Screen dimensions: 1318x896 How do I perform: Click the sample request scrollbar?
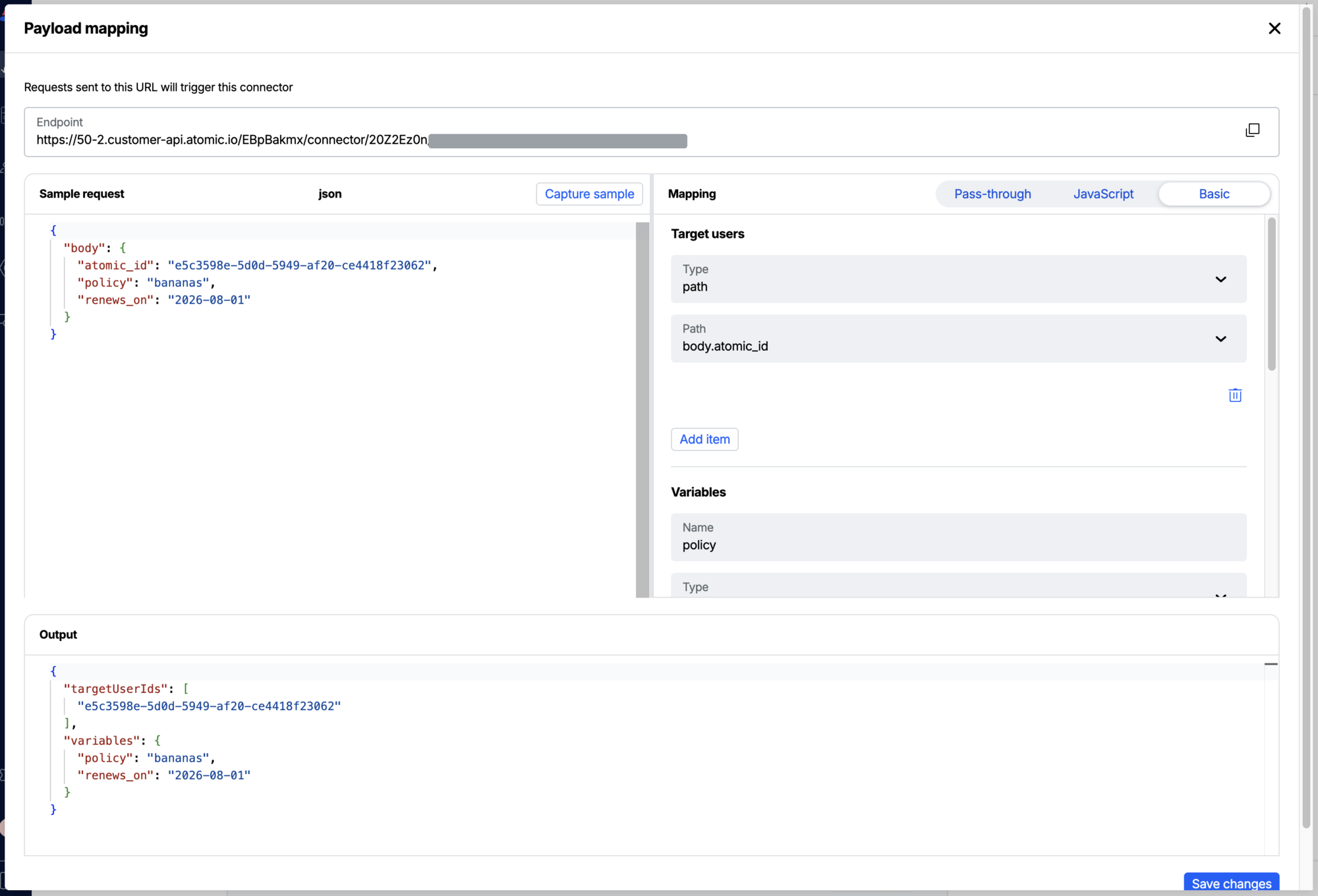(643, 409)
